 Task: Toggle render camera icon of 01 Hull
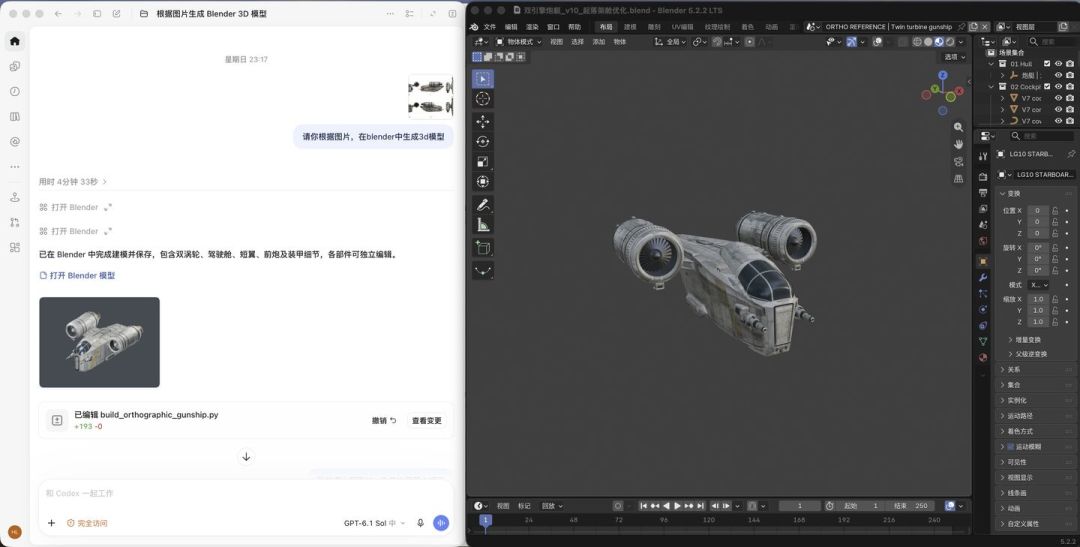1070,63
